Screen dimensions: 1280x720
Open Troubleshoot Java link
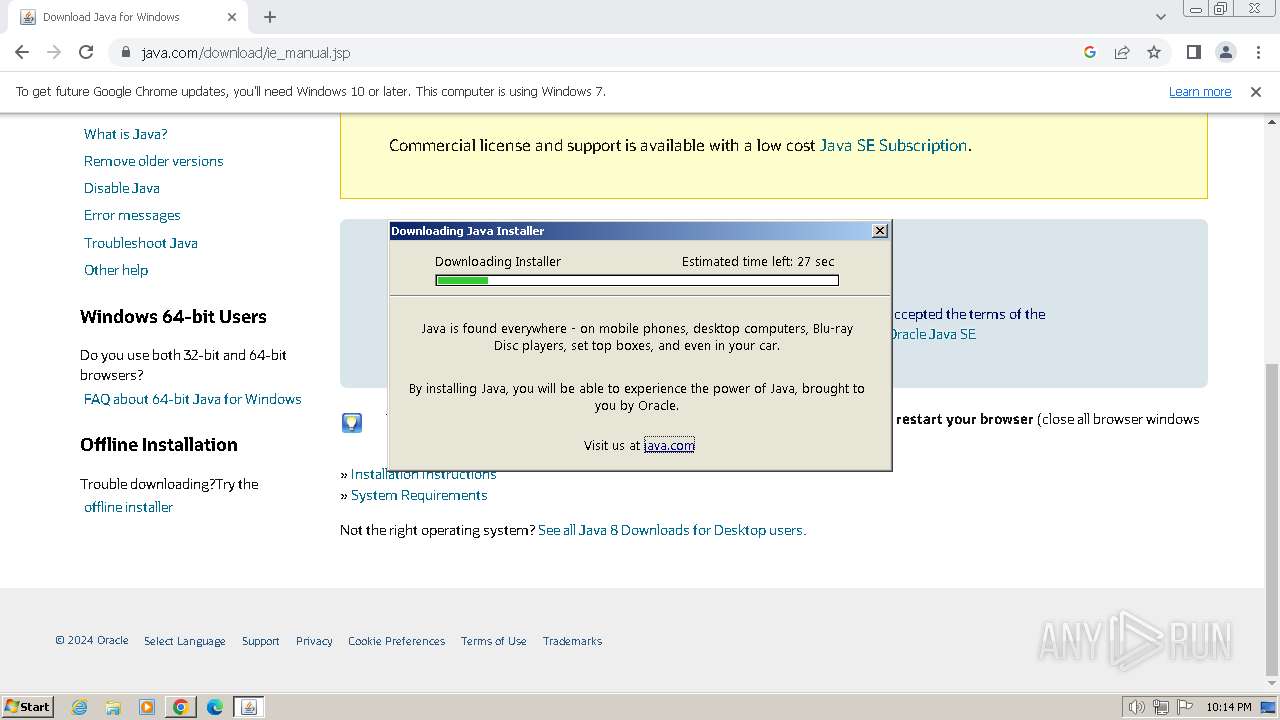pos(141,243)
